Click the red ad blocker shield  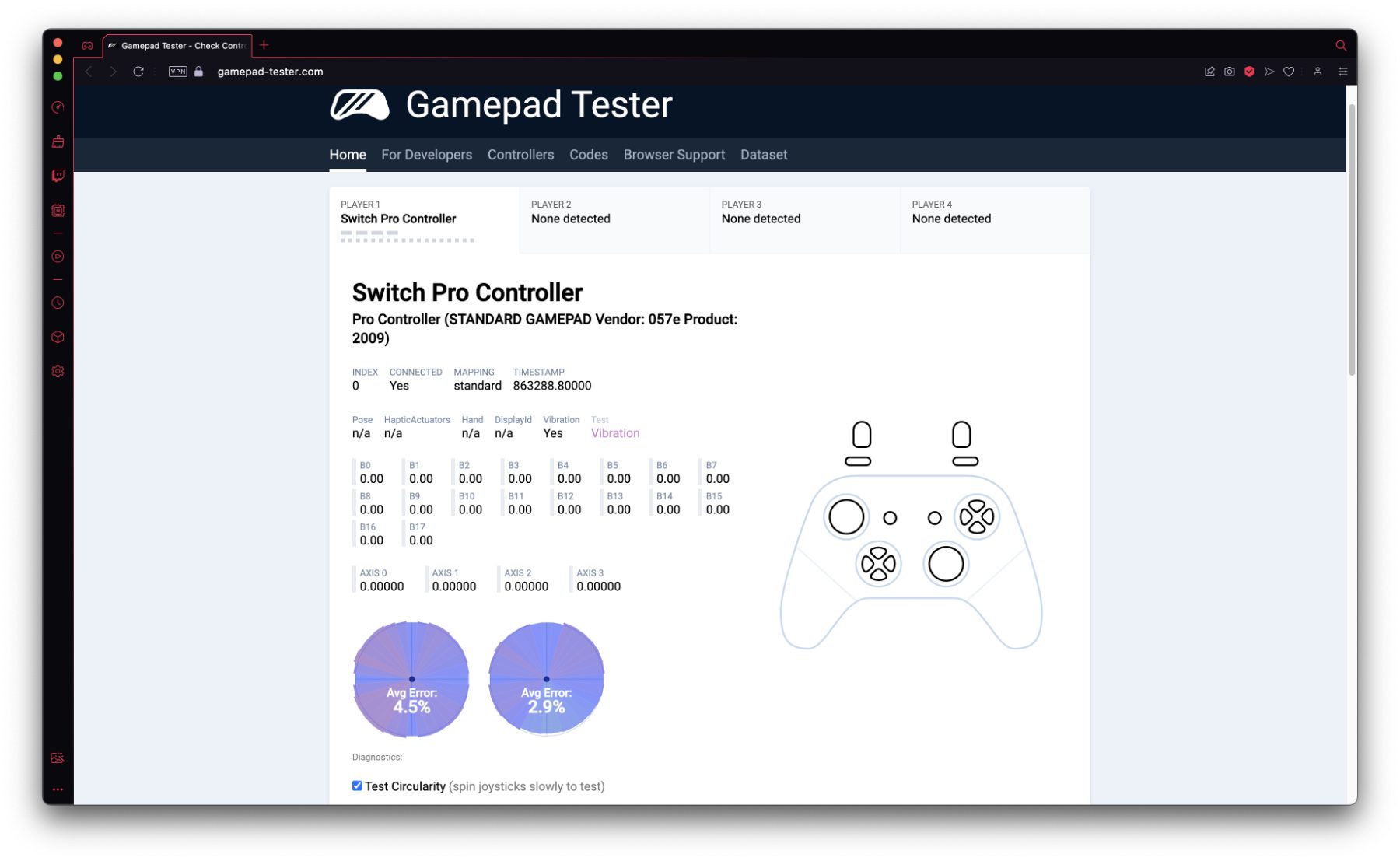click(1249, 72)
